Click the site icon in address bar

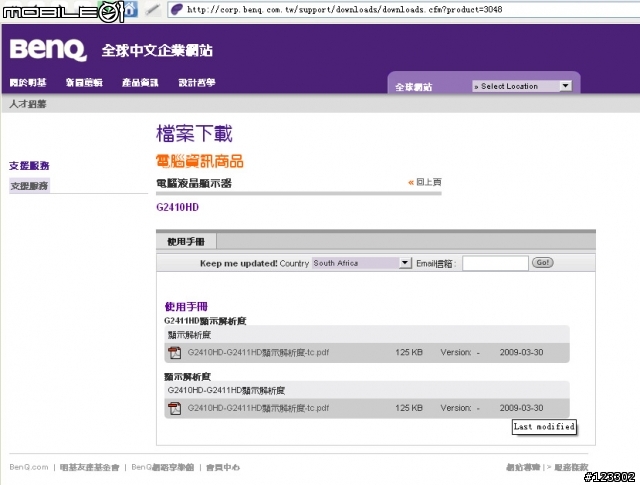(177, 9)
